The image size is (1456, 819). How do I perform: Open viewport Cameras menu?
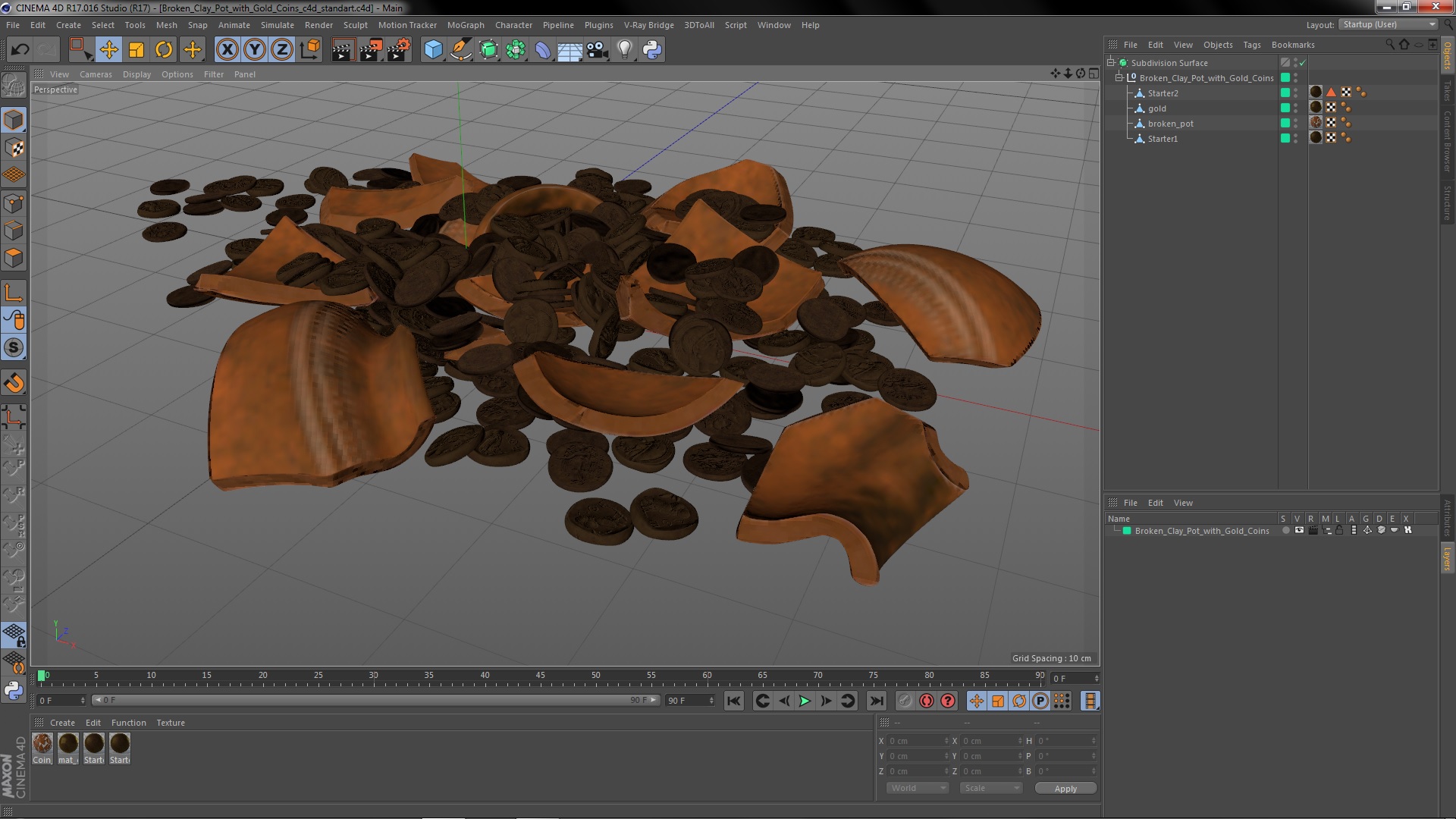click(96, 74)
